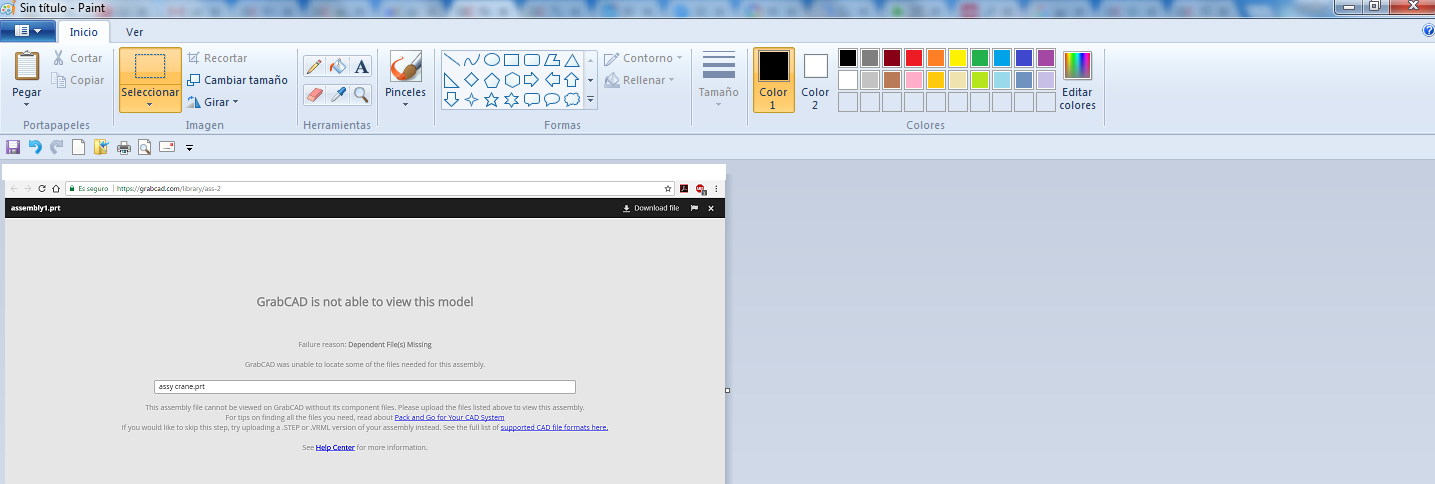Switch to the Ver tab
The height and width of the screenshot is (484, 1435).
pyautogui.click(x=134, y=32)
